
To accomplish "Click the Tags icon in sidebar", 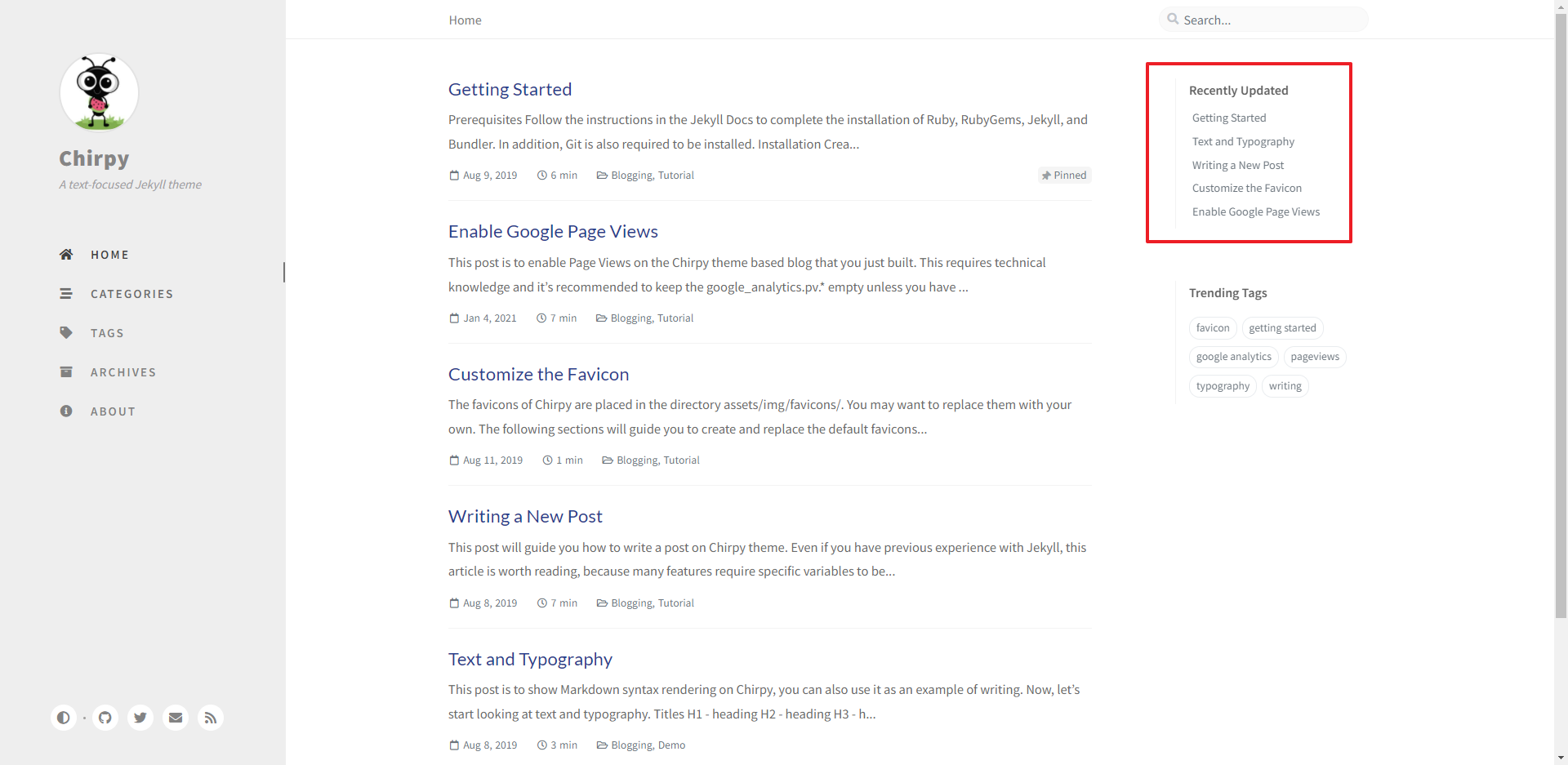I will coord(66,333).
